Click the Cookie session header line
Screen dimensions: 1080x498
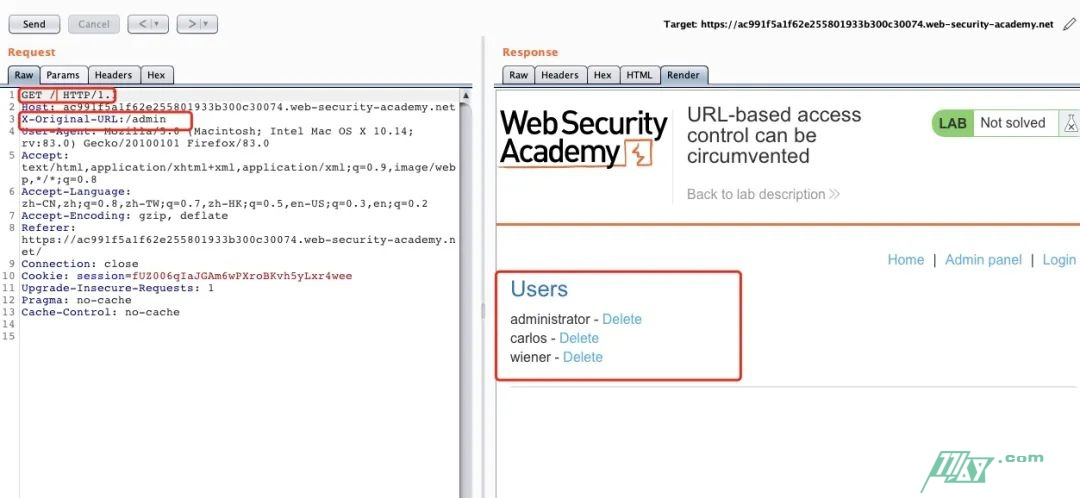(x=187, y=276)
